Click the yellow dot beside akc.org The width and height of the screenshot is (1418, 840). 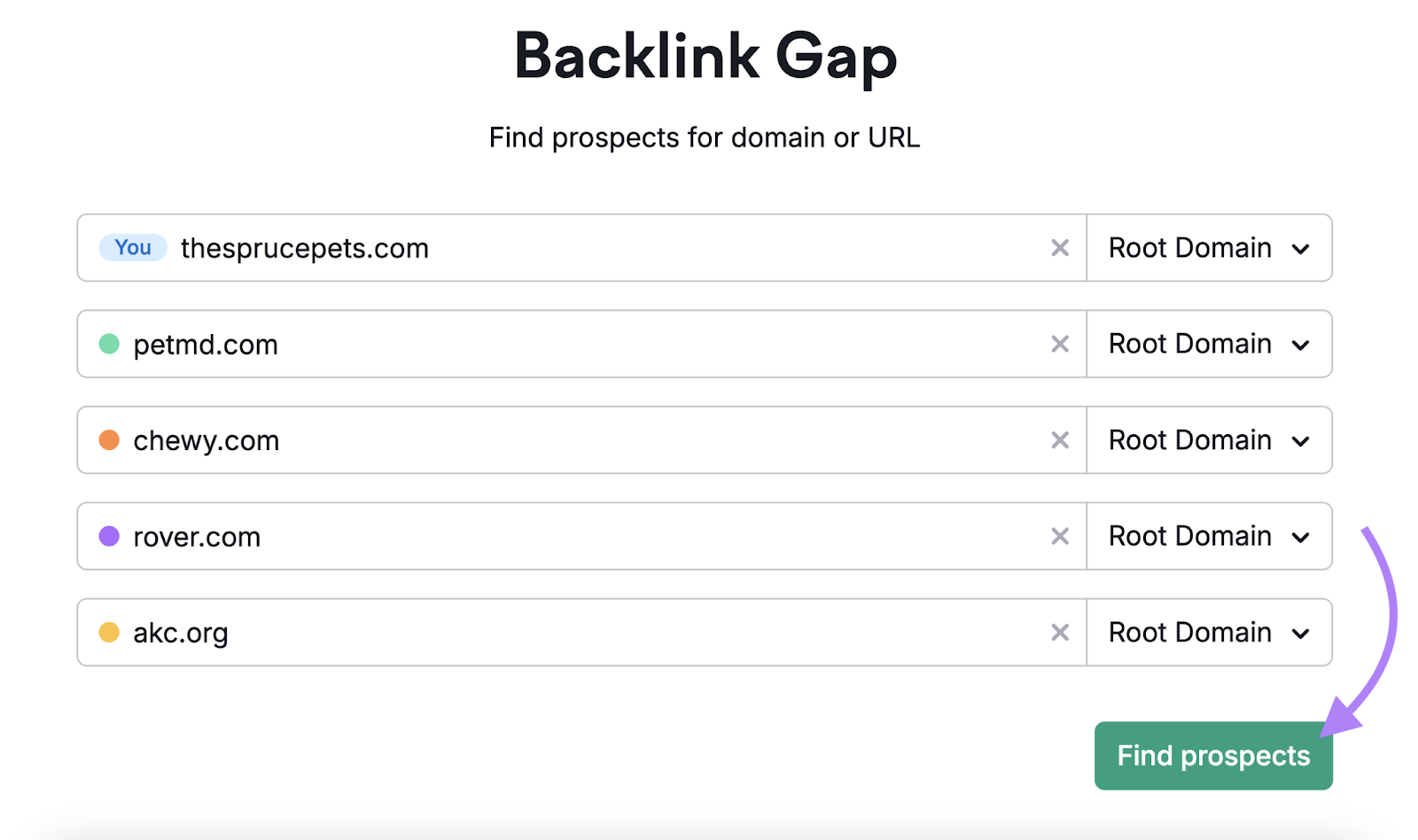(109, 633)
